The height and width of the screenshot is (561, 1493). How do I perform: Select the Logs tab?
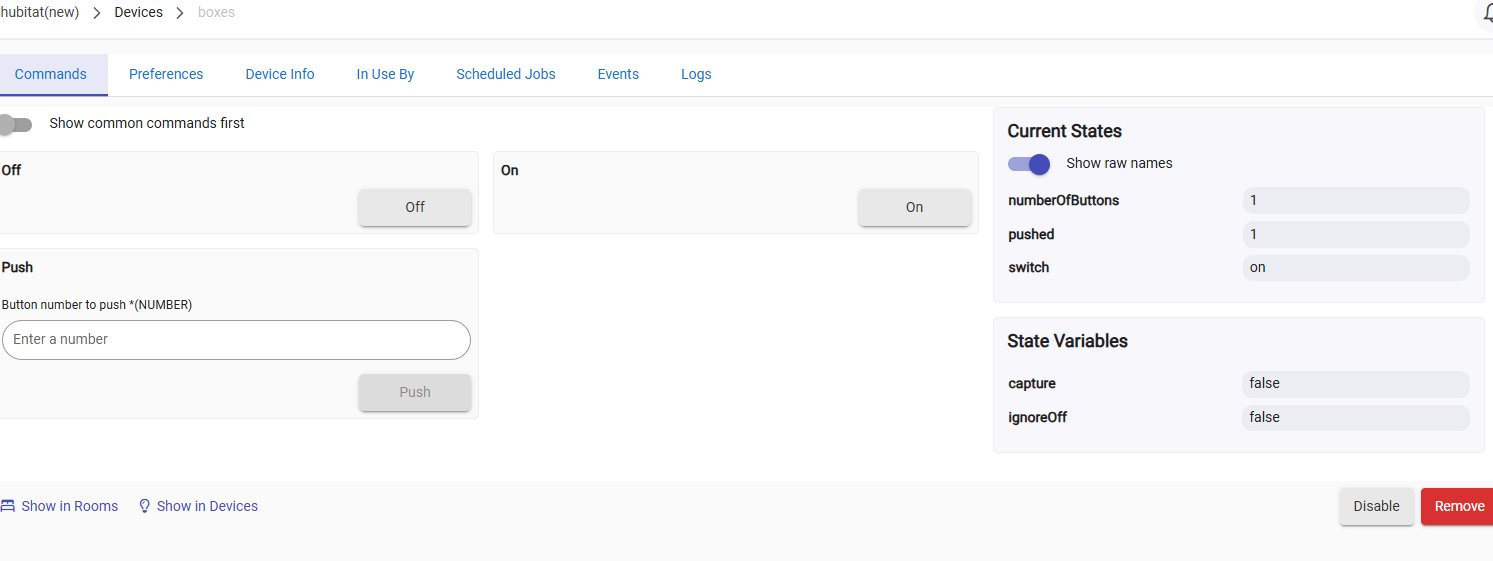[696, 74]
